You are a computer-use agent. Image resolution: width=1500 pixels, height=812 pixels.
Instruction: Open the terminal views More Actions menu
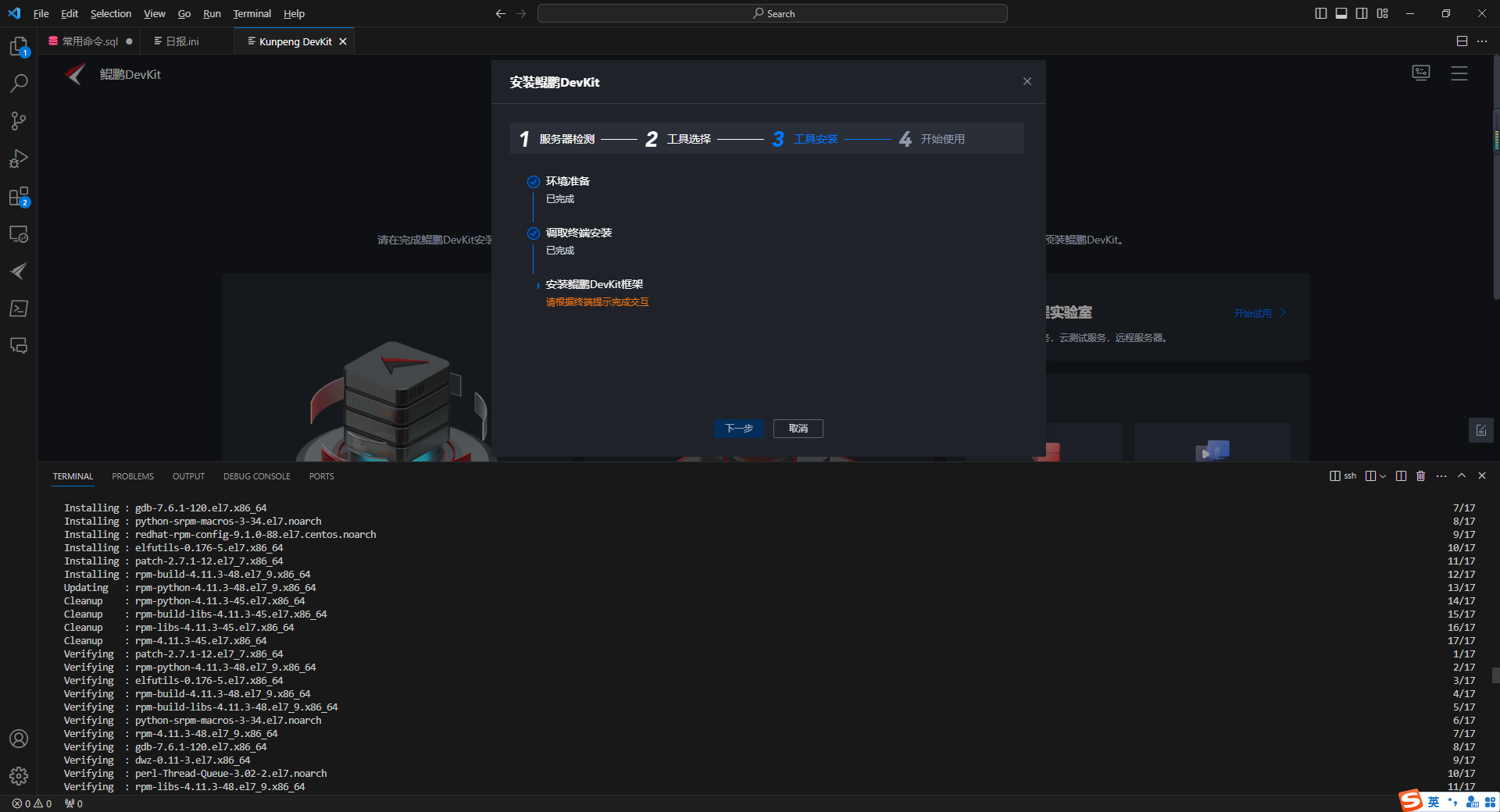[x=1441, y=475]
